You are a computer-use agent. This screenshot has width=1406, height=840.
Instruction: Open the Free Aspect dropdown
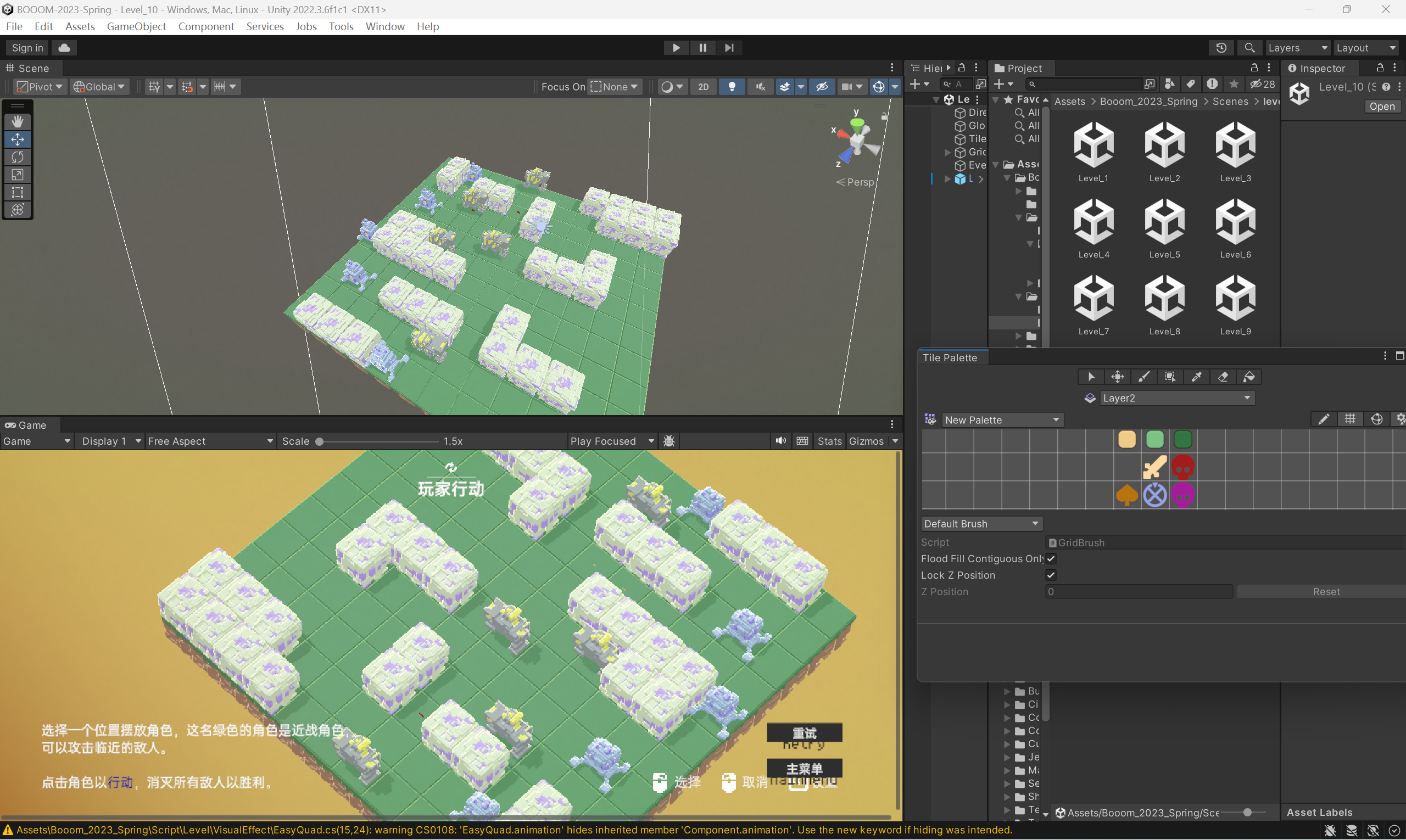coord(210,441)
